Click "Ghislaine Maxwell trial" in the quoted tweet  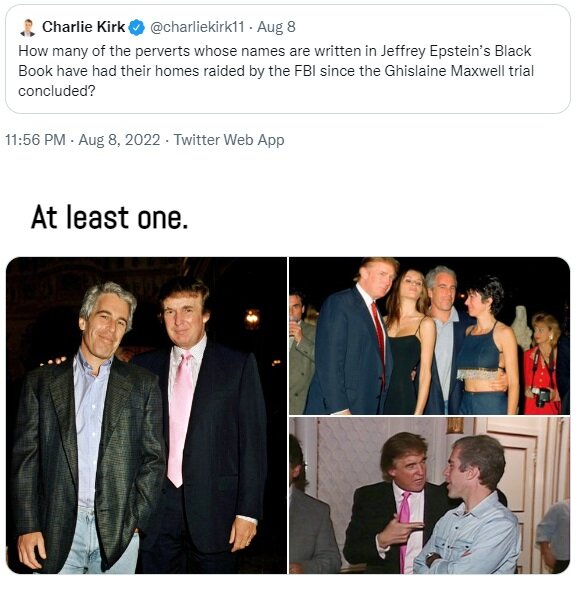459,71
